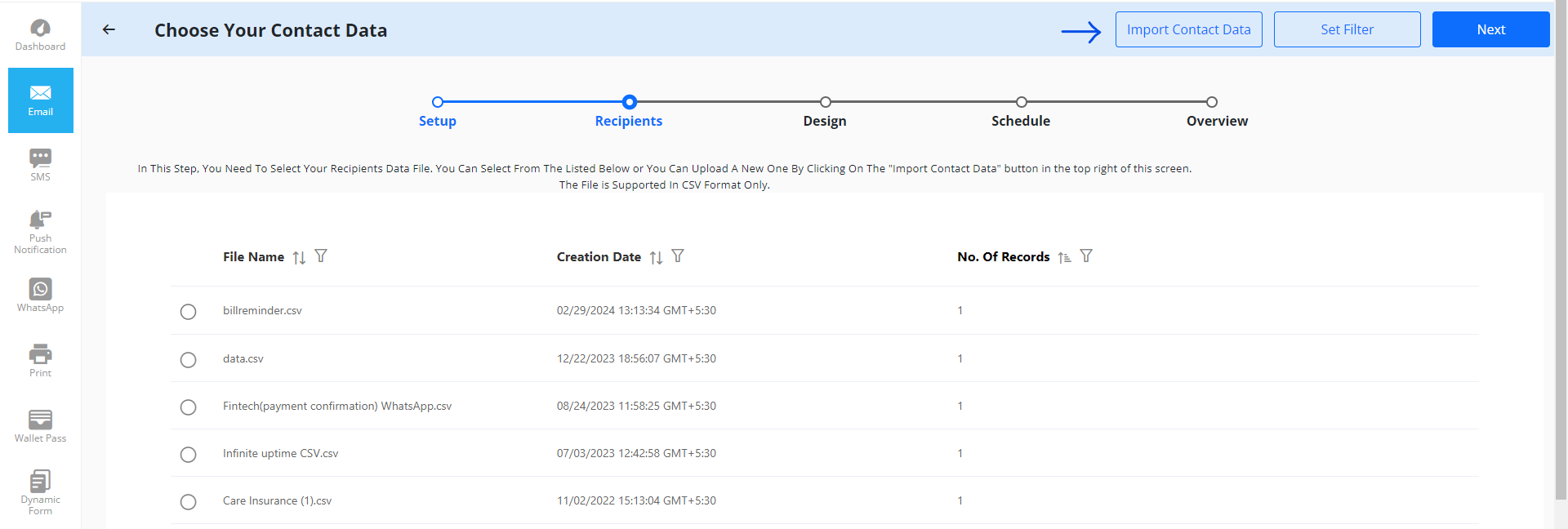Click the date 11/02/2022 15:13:04 GMT+5:30

tap(636, 500)
